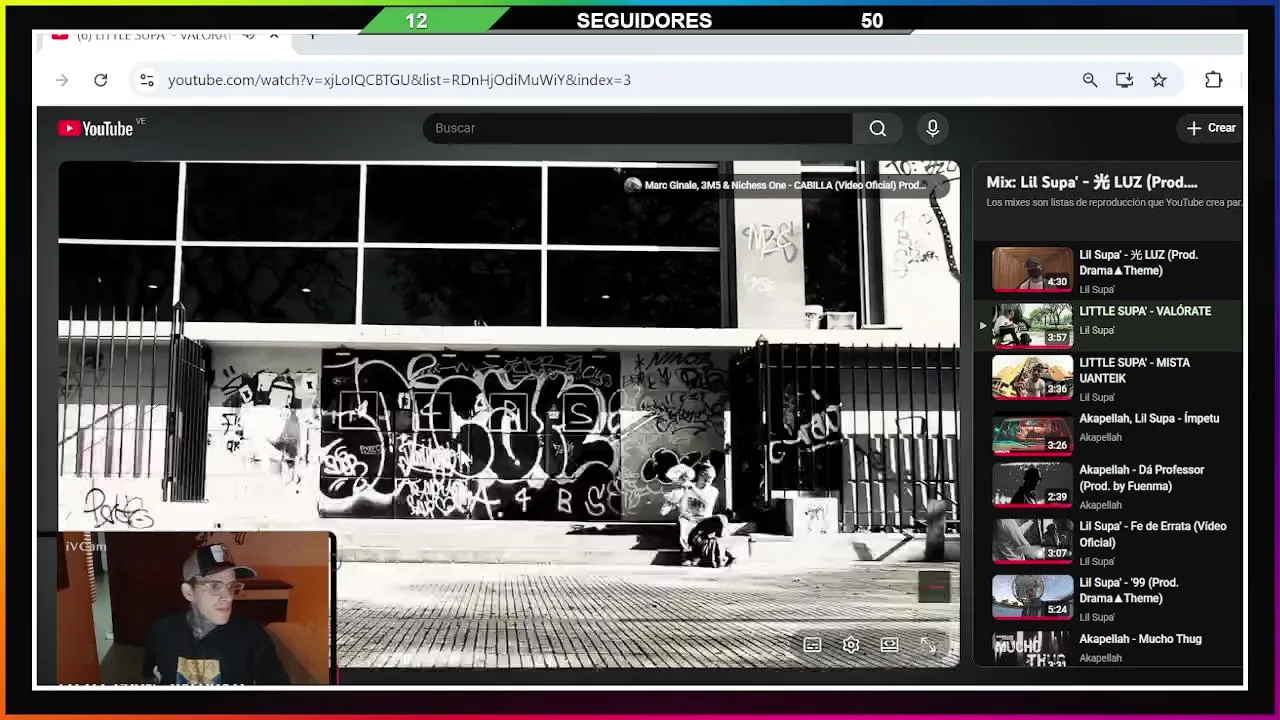Start voice search with microphone

pos(932,128)
